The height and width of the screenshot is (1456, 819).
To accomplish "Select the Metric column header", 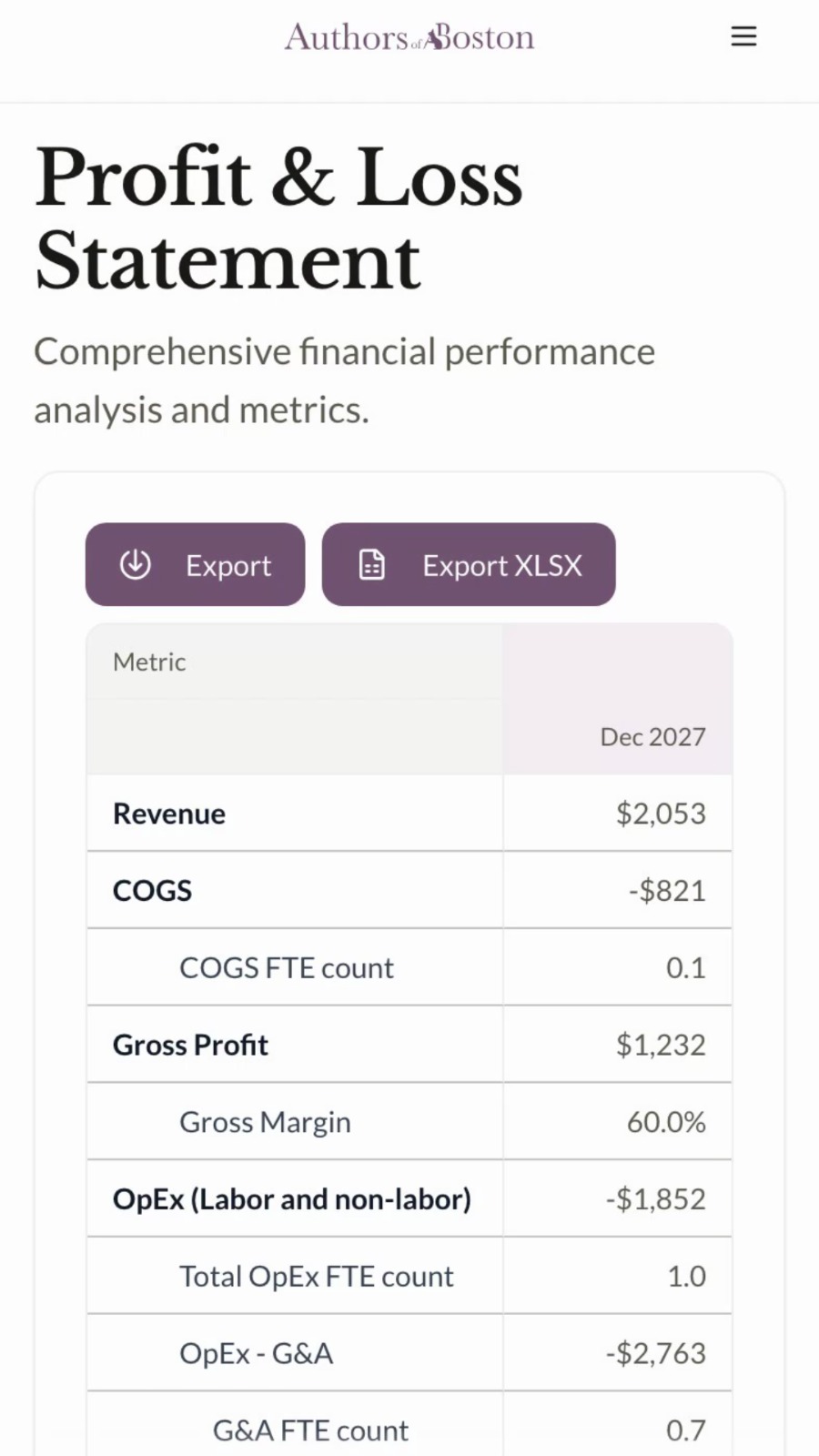I will (x=149, y=662).
